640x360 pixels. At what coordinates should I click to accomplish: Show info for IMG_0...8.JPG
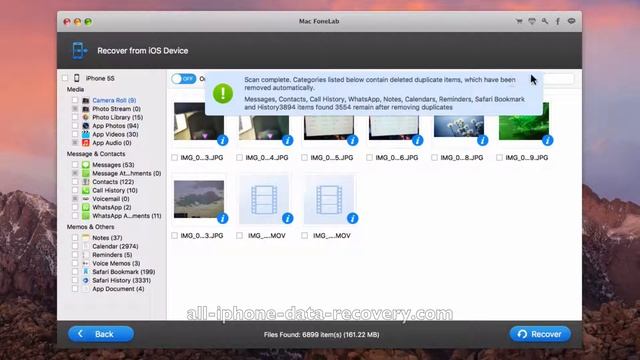pos(482,140)
